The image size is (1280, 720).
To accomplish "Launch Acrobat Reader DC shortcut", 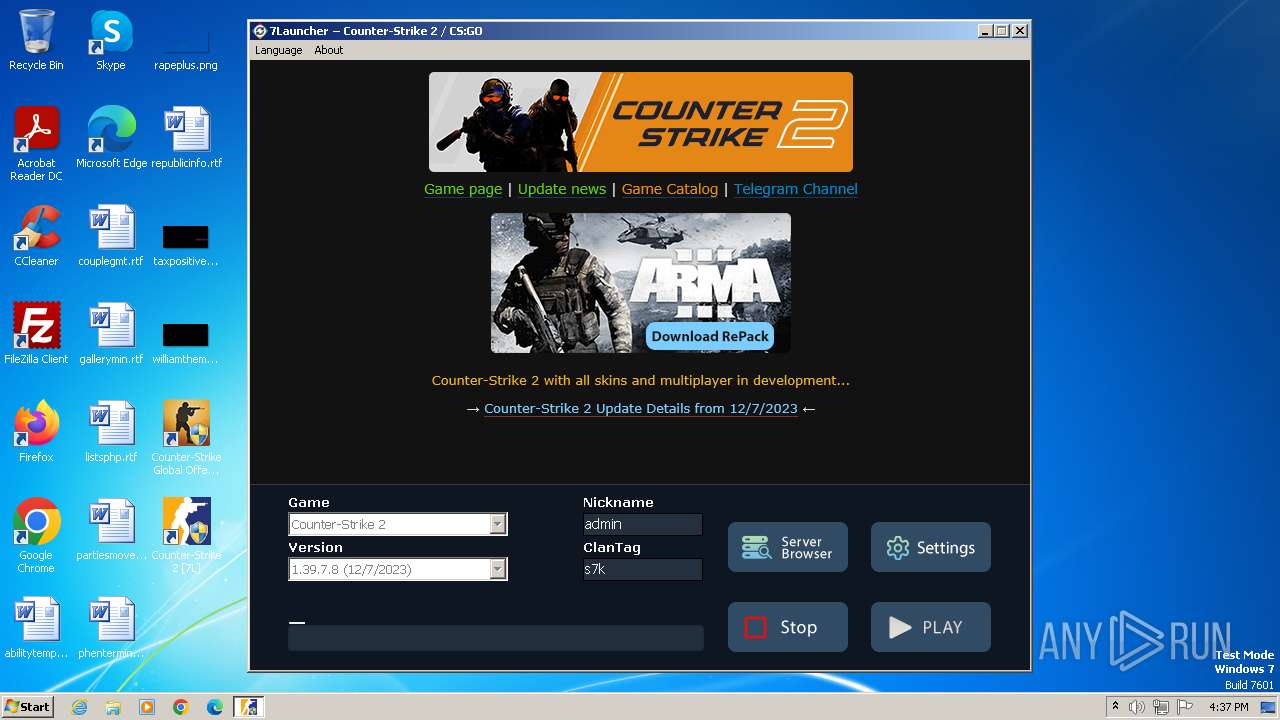I will [36, 143].
